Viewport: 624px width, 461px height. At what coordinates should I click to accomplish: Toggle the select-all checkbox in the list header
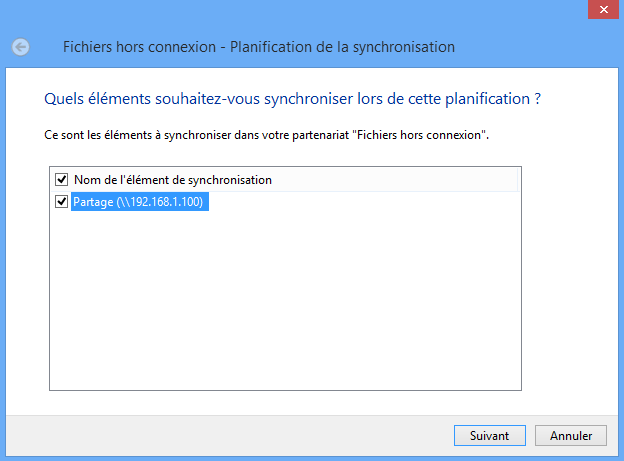62,180
